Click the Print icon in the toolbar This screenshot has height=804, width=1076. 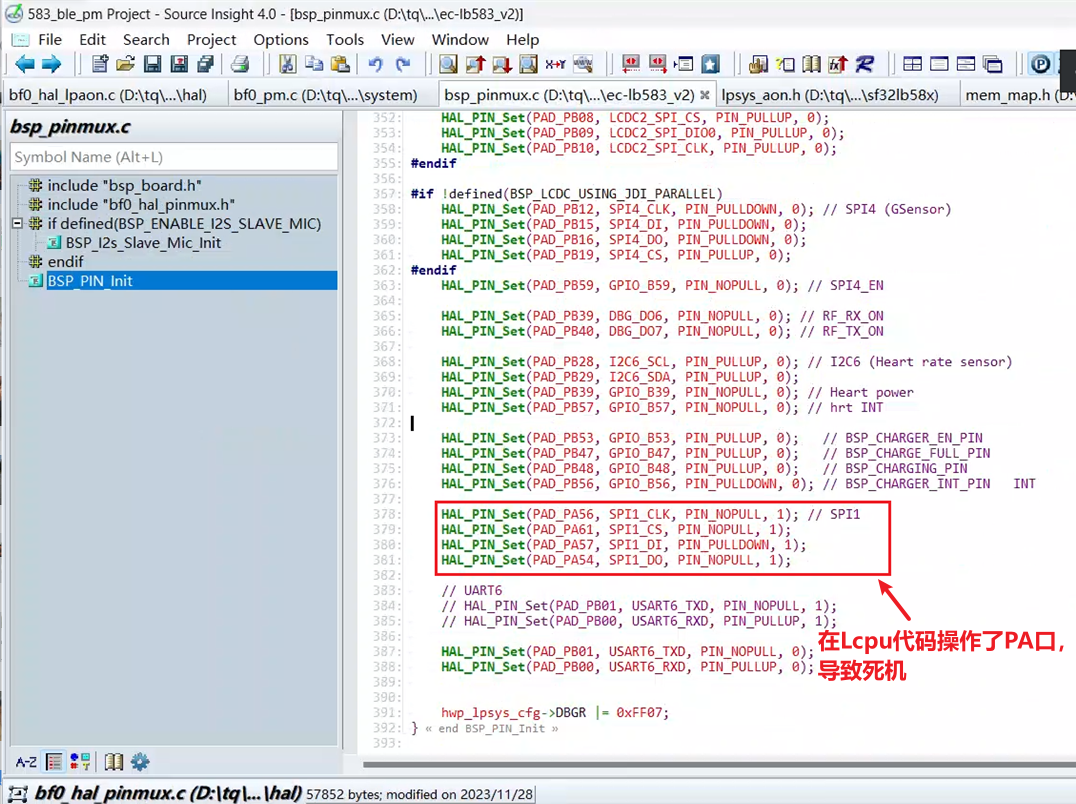tap(240, 65)
